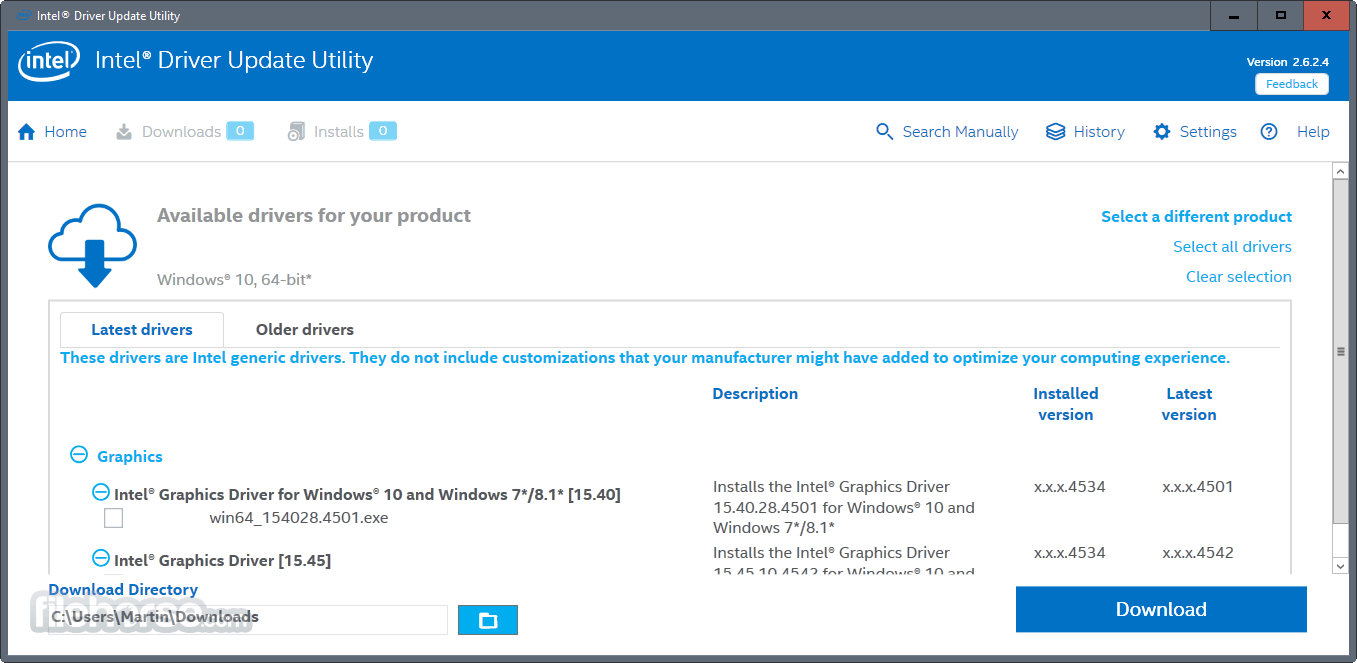
Task: Click the Feedback button
Action: (x=1291, y=84)
